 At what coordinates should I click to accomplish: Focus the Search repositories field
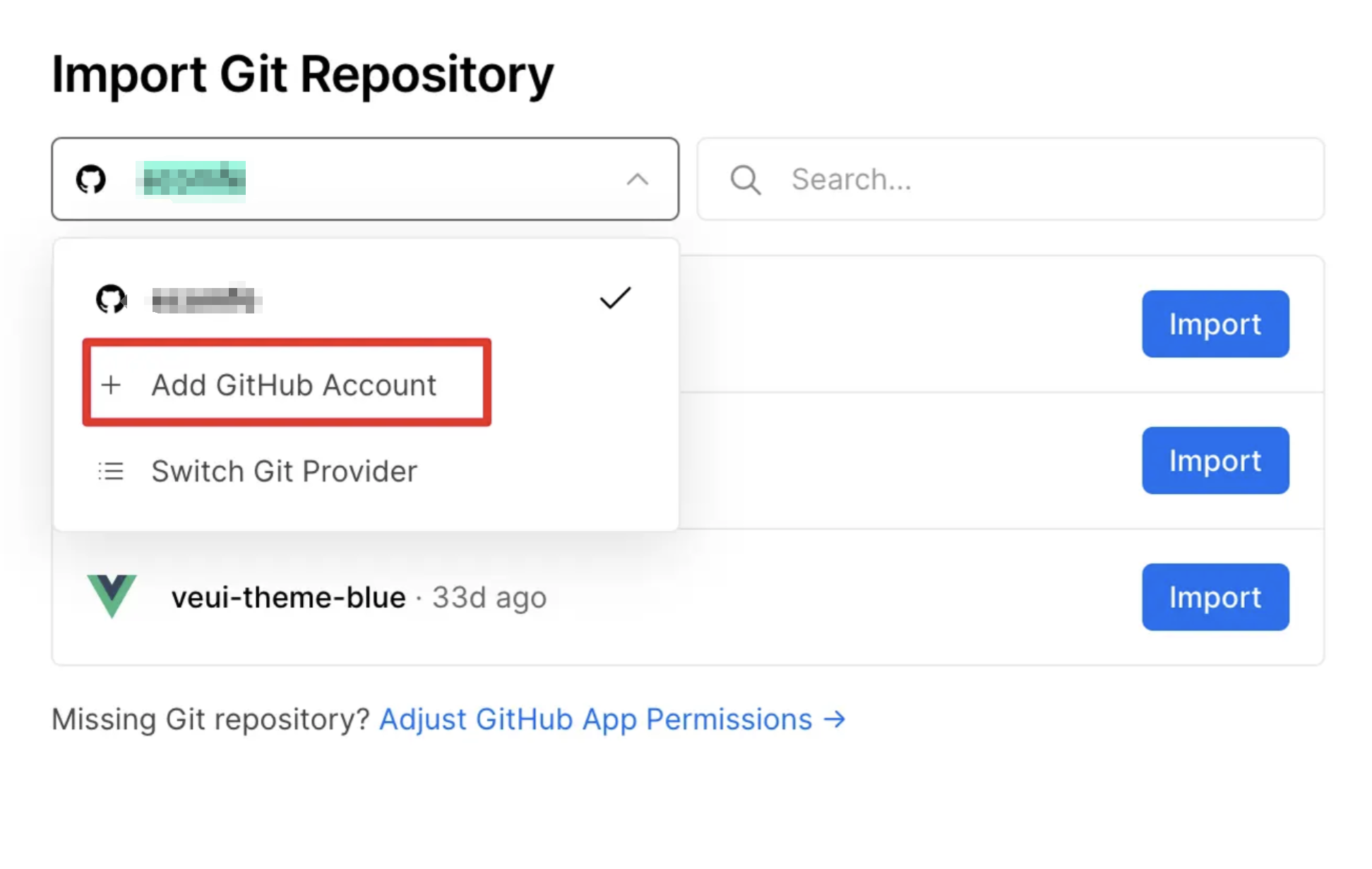pos(1010,179)
